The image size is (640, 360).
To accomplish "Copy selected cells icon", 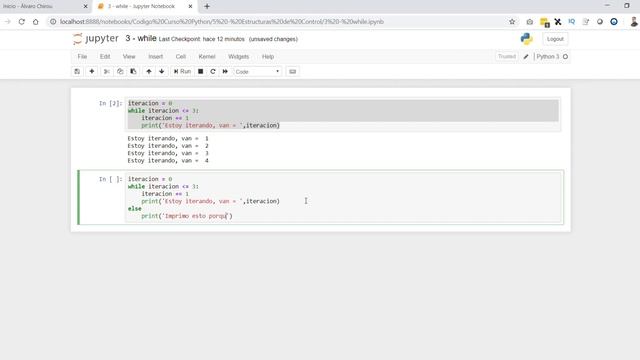I will [x=120, y=71].
